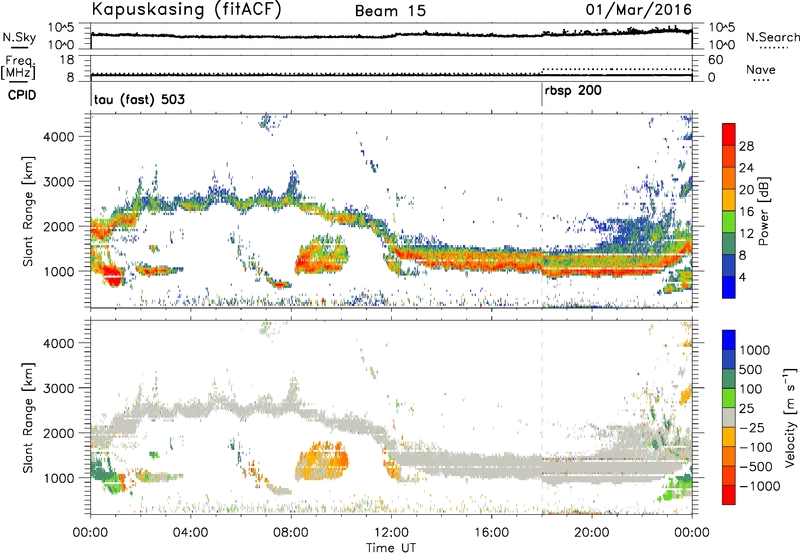Select the 'N.Sky' legend label
Screen dimensions: 800x554
[19, 37]
